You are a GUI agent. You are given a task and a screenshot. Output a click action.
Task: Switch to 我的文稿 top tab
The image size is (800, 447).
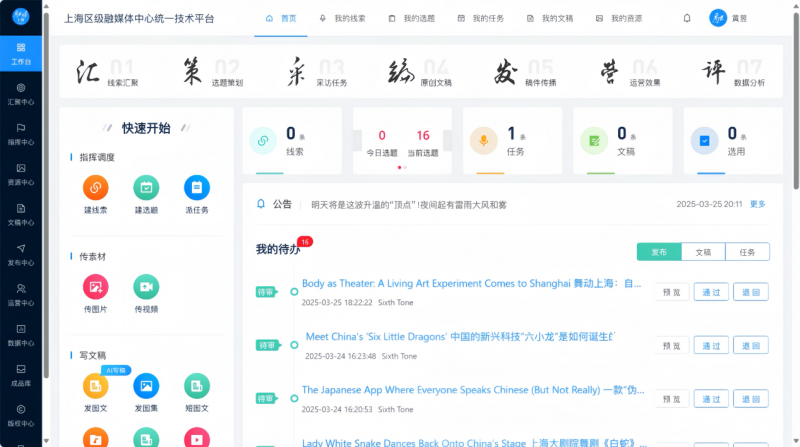[550, 18]
